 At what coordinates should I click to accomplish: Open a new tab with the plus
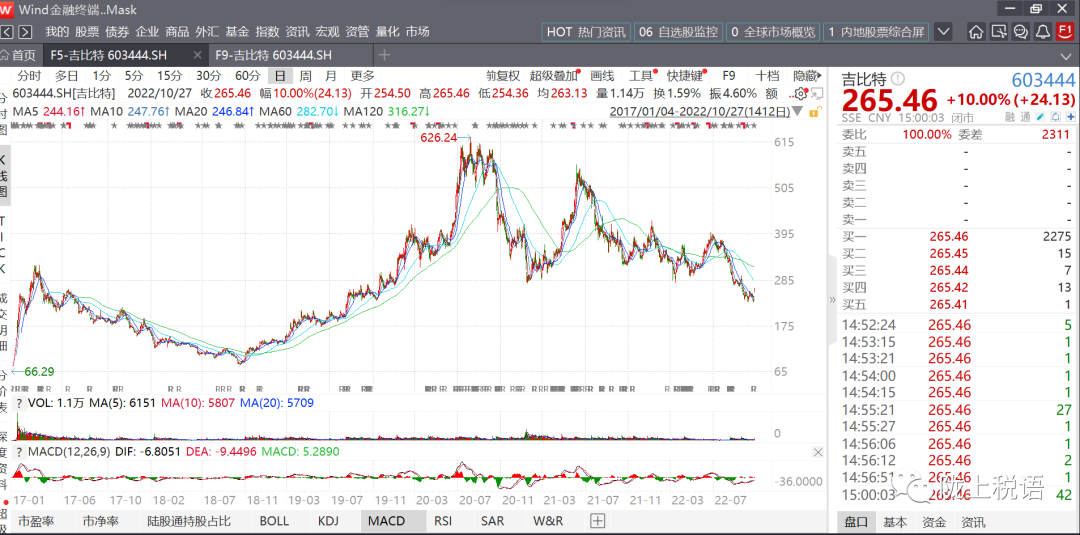384,55
